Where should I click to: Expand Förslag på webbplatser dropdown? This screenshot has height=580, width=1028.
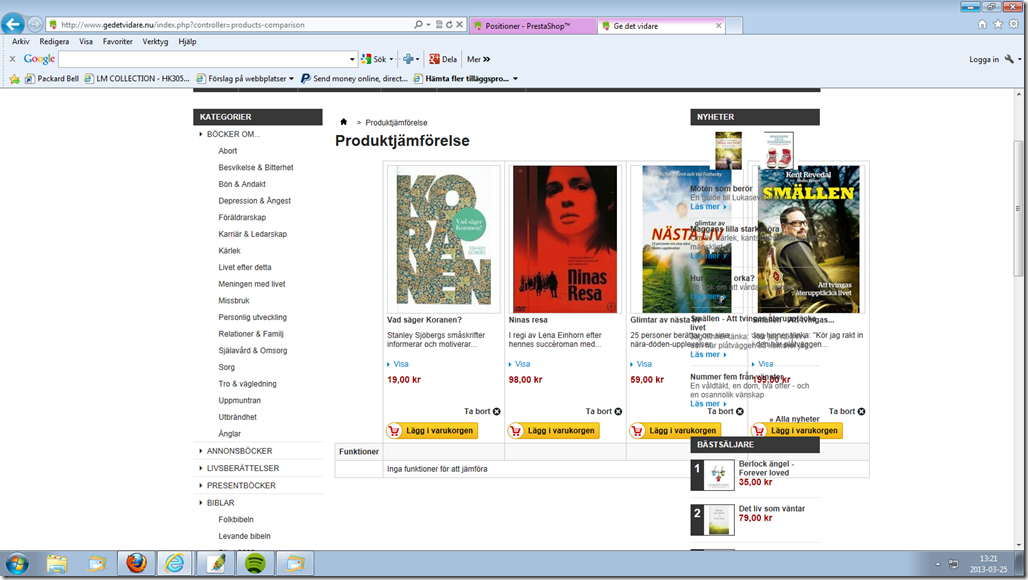click(x=291, y=79)
